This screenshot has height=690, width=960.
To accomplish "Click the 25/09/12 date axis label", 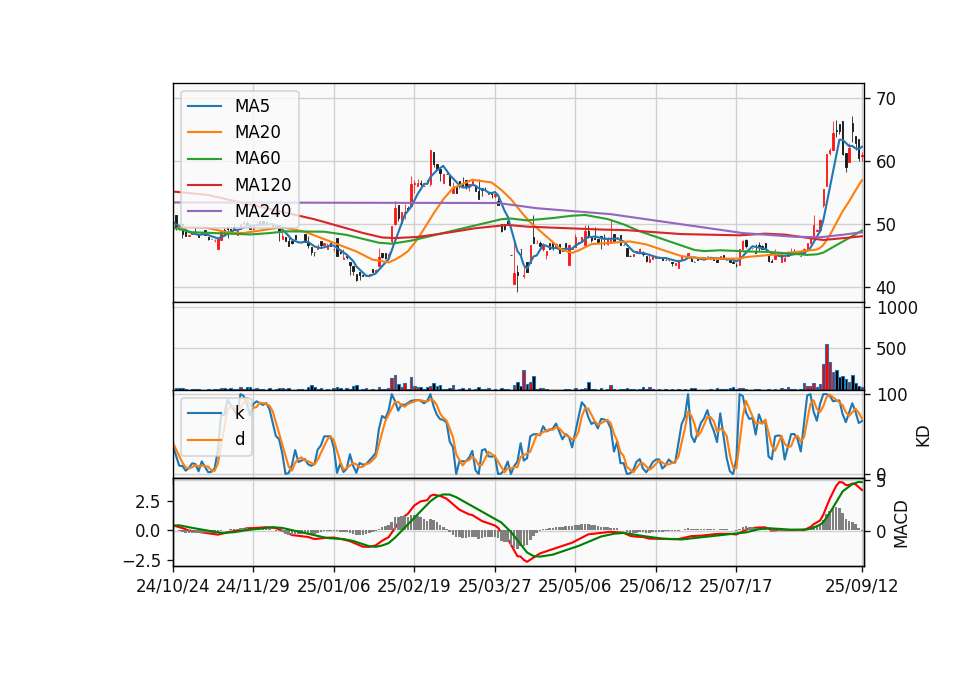I will [x=861, y=586].
